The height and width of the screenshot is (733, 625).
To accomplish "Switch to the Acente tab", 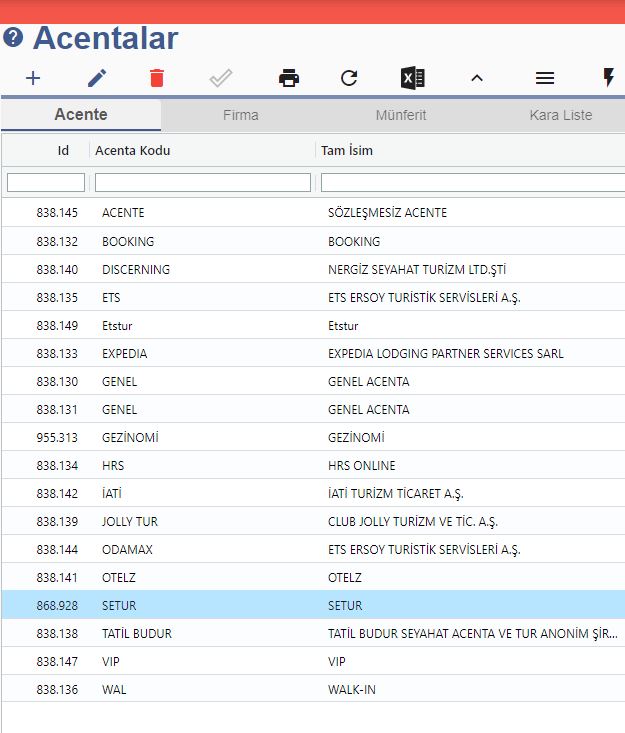I will coord(81,115).
